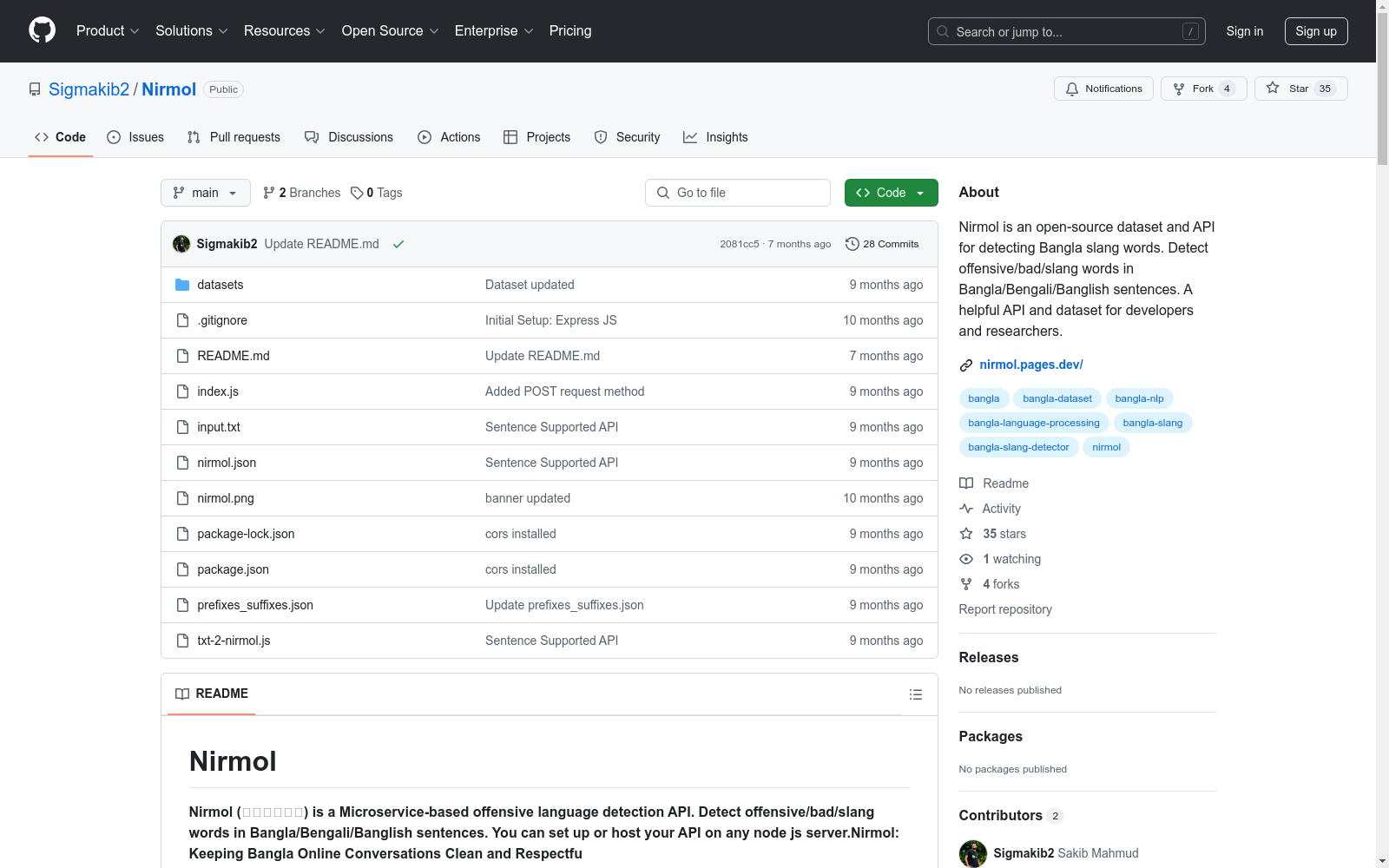Click the datasets folder icon
This screenshot has height=868, width=1389.
[x=182, y=285]
